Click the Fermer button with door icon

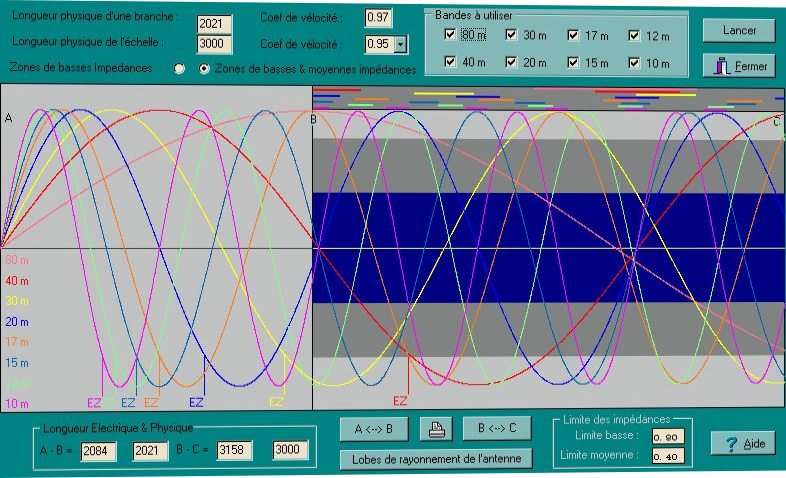pos(739,66)
